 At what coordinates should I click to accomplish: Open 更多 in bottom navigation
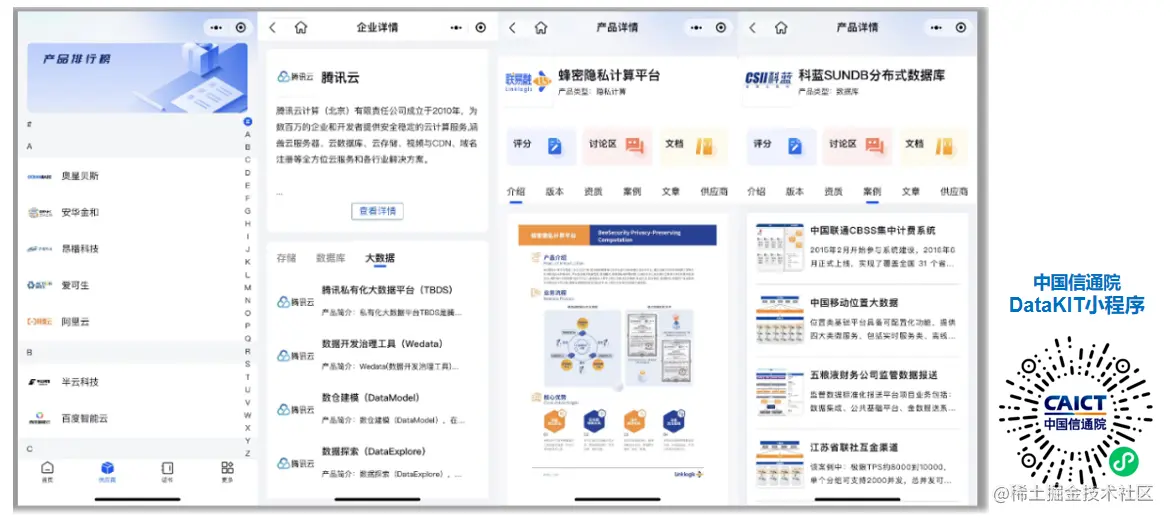click(227, 472)
